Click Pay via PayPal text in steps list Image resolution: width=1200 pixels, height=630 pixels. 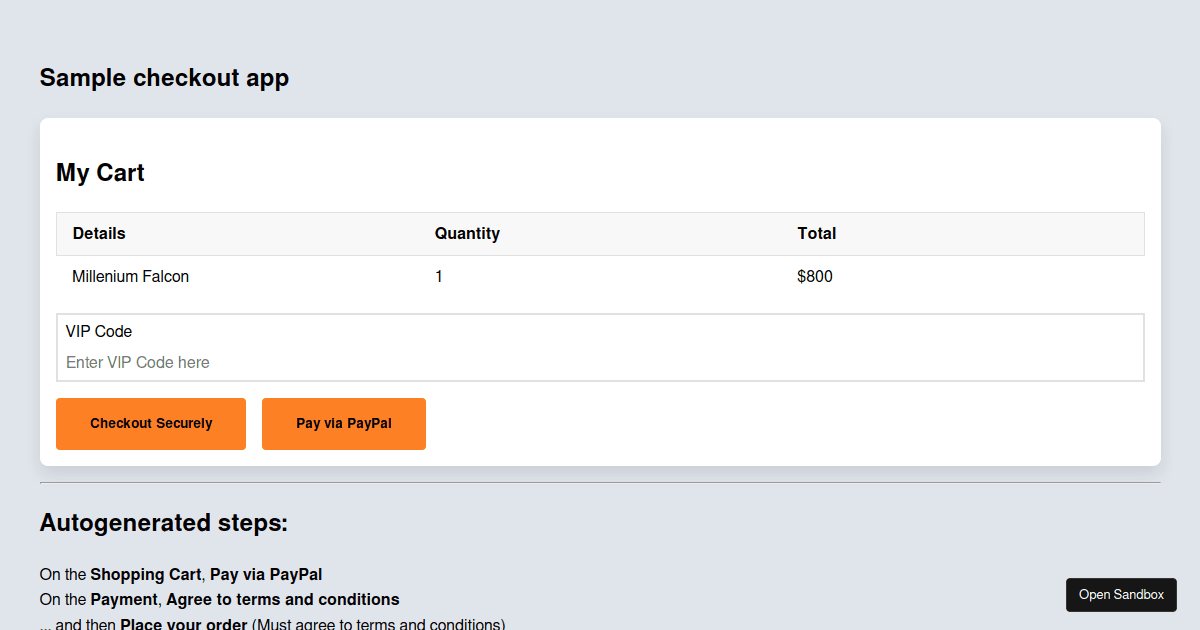click(266, 574)
